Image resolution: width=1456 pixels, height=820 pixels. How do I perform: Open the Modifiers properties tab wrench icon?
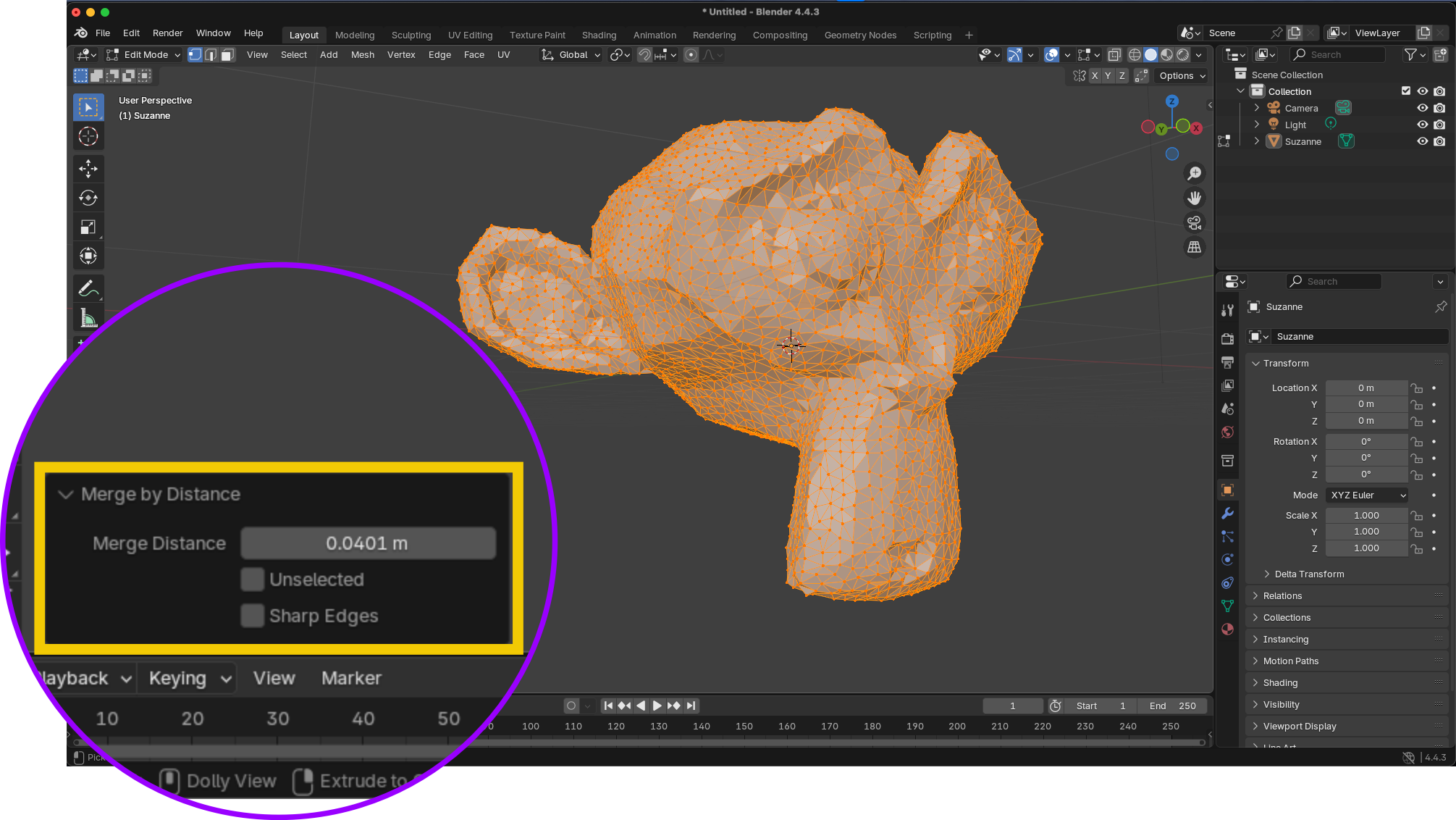coord(1227,514)
